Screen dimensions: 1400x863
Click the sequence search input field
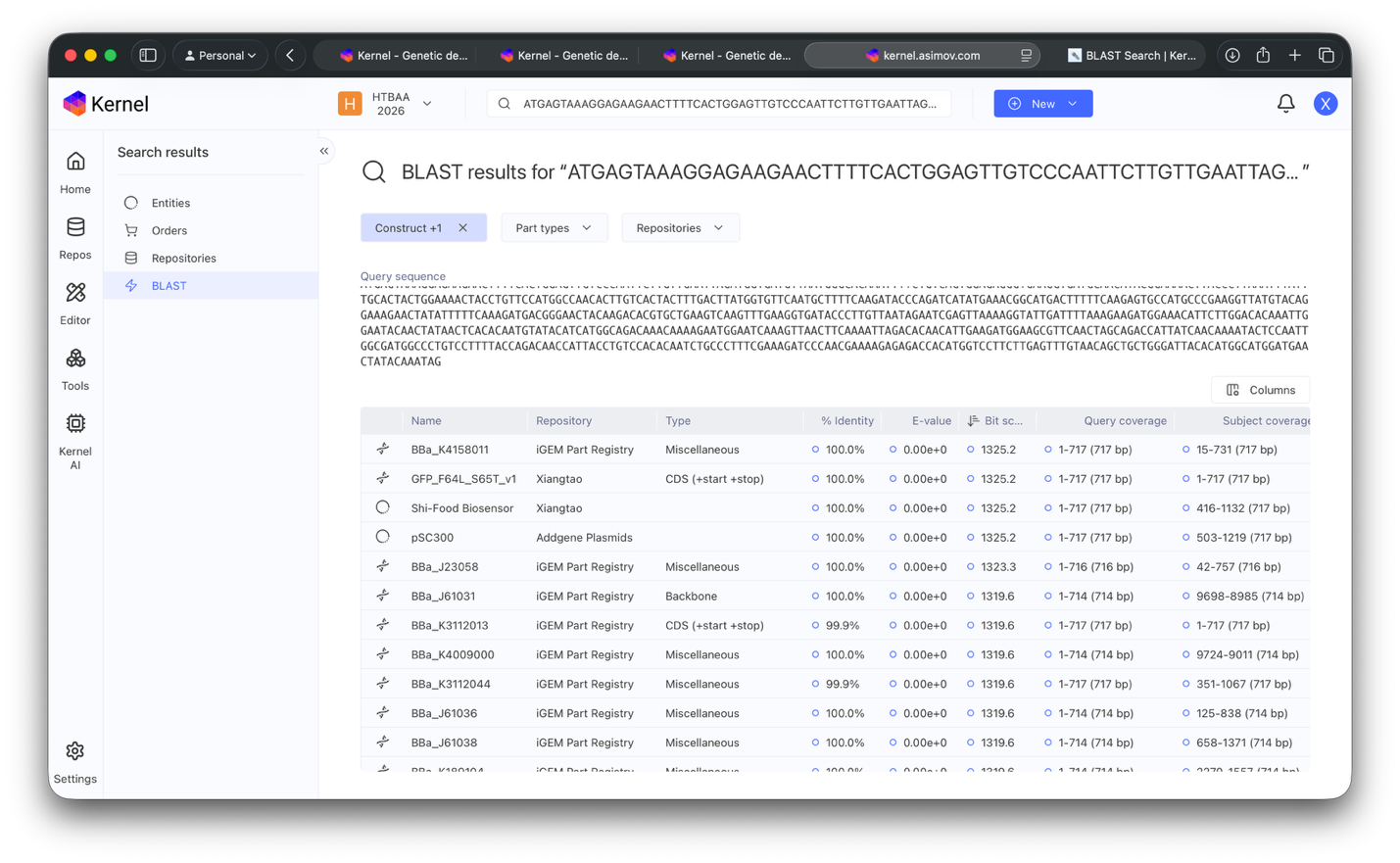coord(719,104)
